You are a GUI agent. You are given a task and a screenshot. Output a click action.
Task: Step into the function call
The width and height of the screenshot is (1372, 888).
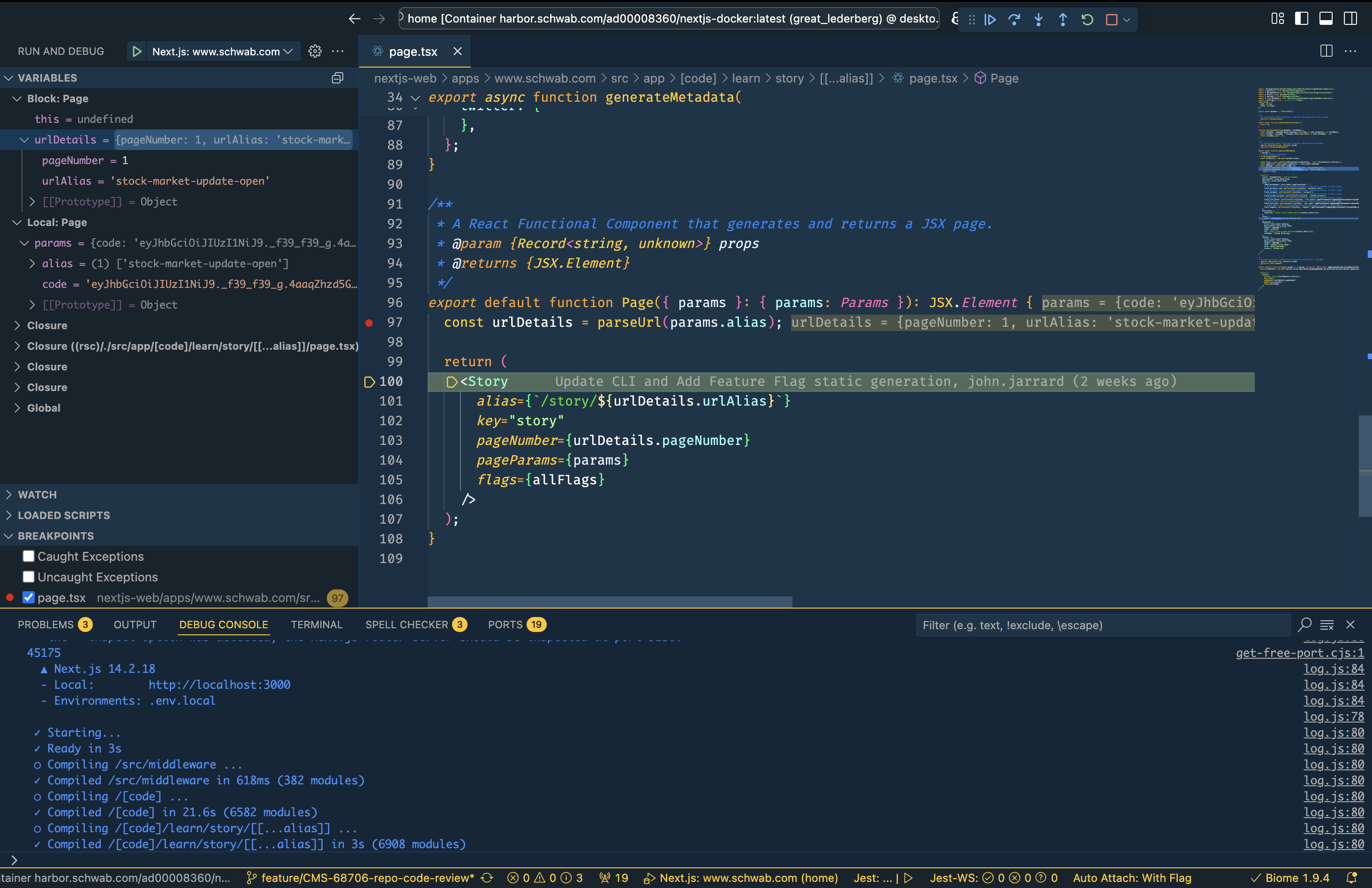[1039, 19]
